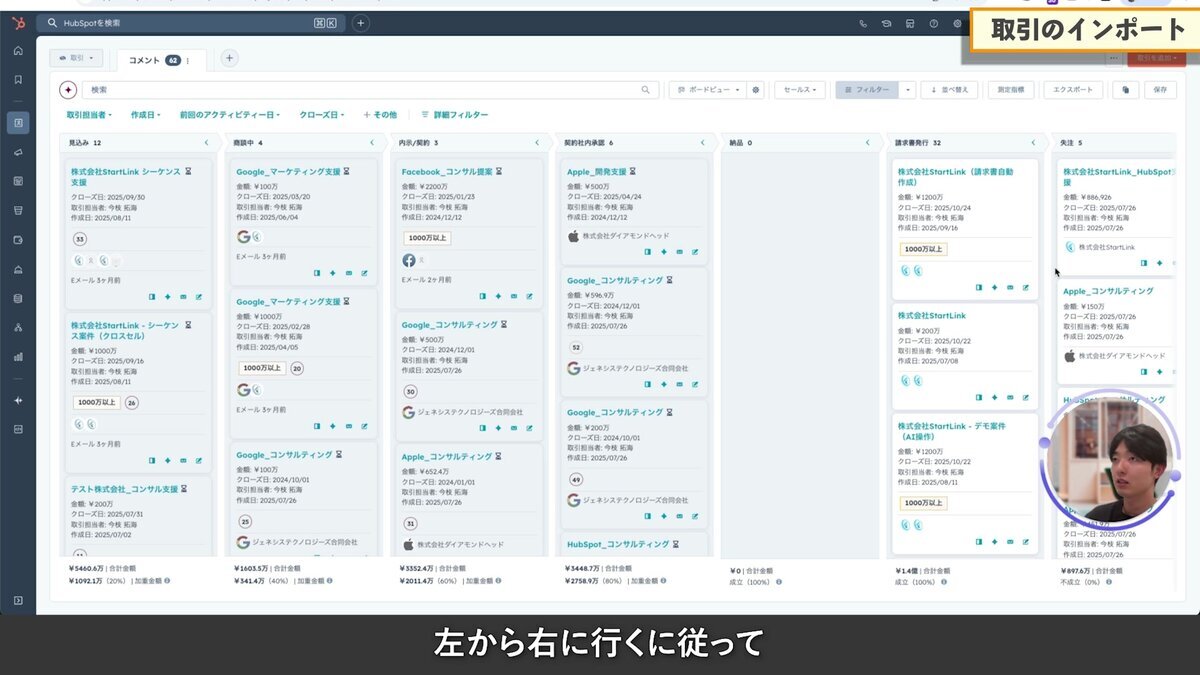This screenshot has height=675, width=1200.
Task: Open the board view settings gear
Action: [x=758, y=89]
